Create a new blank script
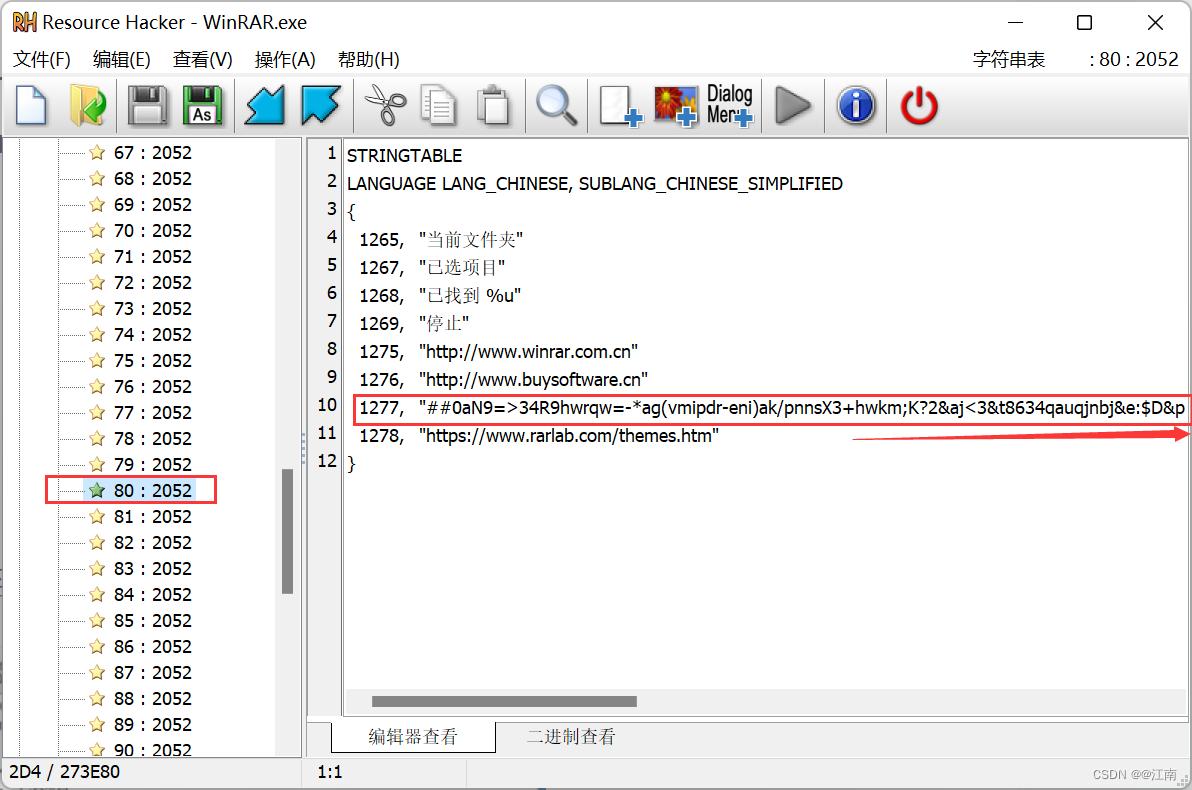The width and height of the screenshot is (1192, 790). 31,105
